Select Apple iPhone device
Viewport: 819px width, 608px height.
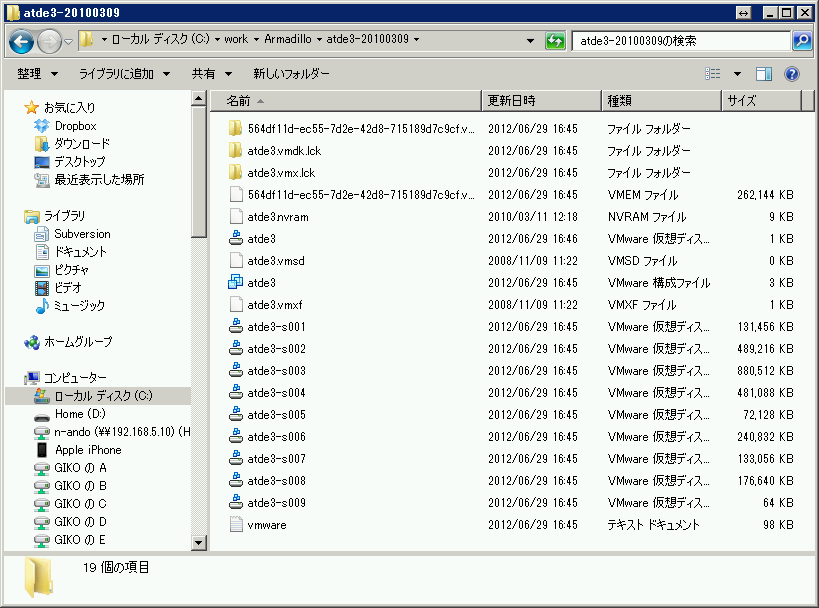(x=78, y=450)
